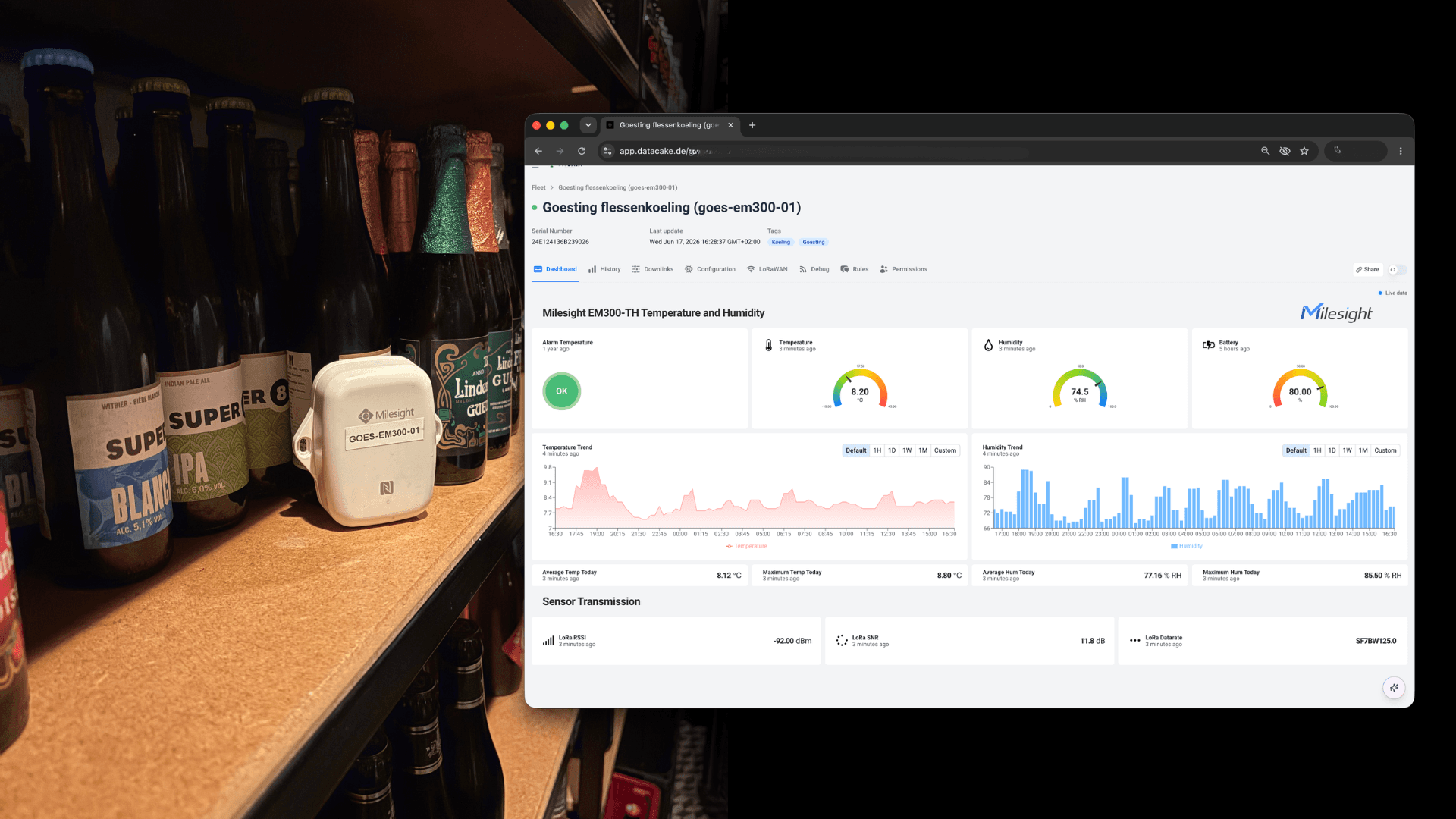Select Default range on Temperature Trend
This screenshot has height=819, width=1456.
pos(855,450)
